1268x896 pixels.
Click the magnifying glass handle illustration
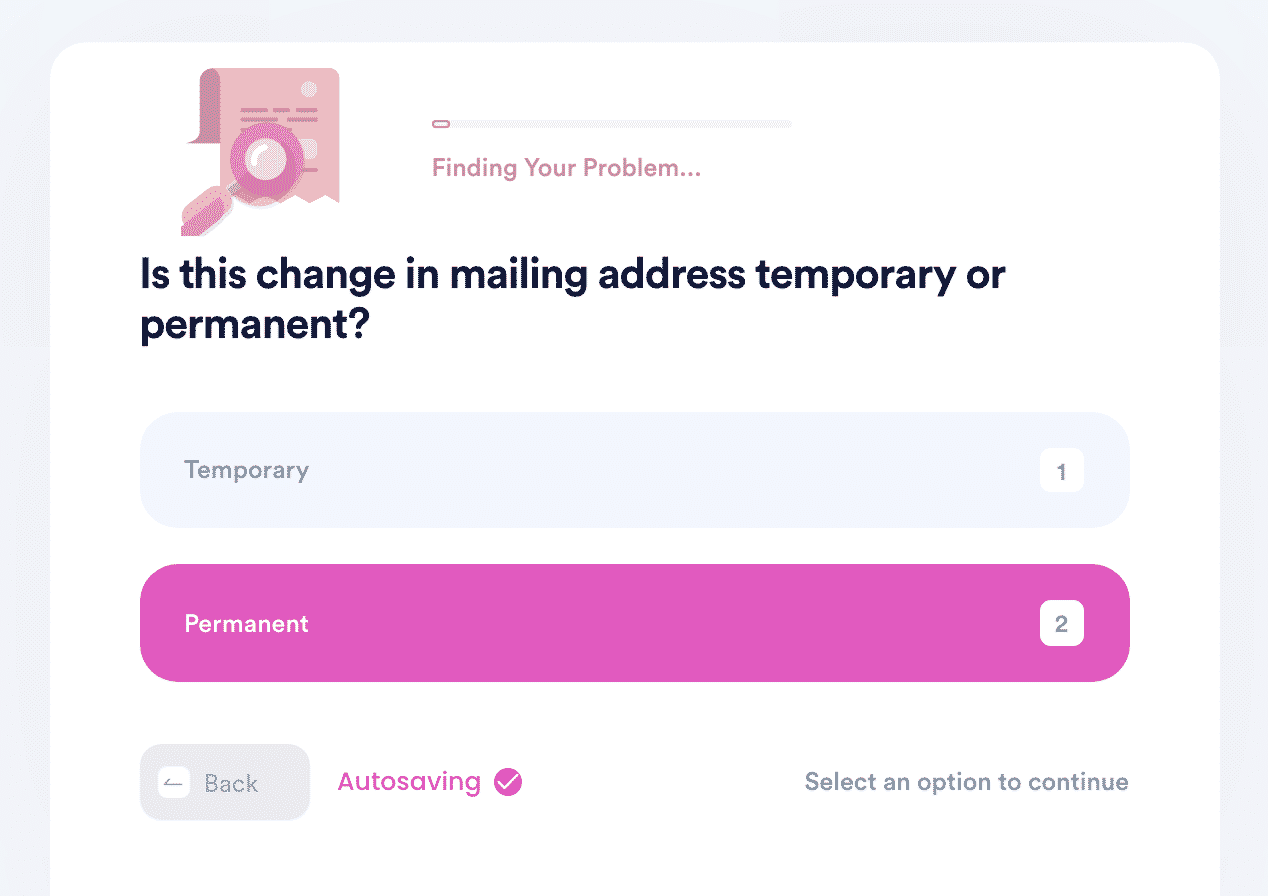(x=207, y=211)
